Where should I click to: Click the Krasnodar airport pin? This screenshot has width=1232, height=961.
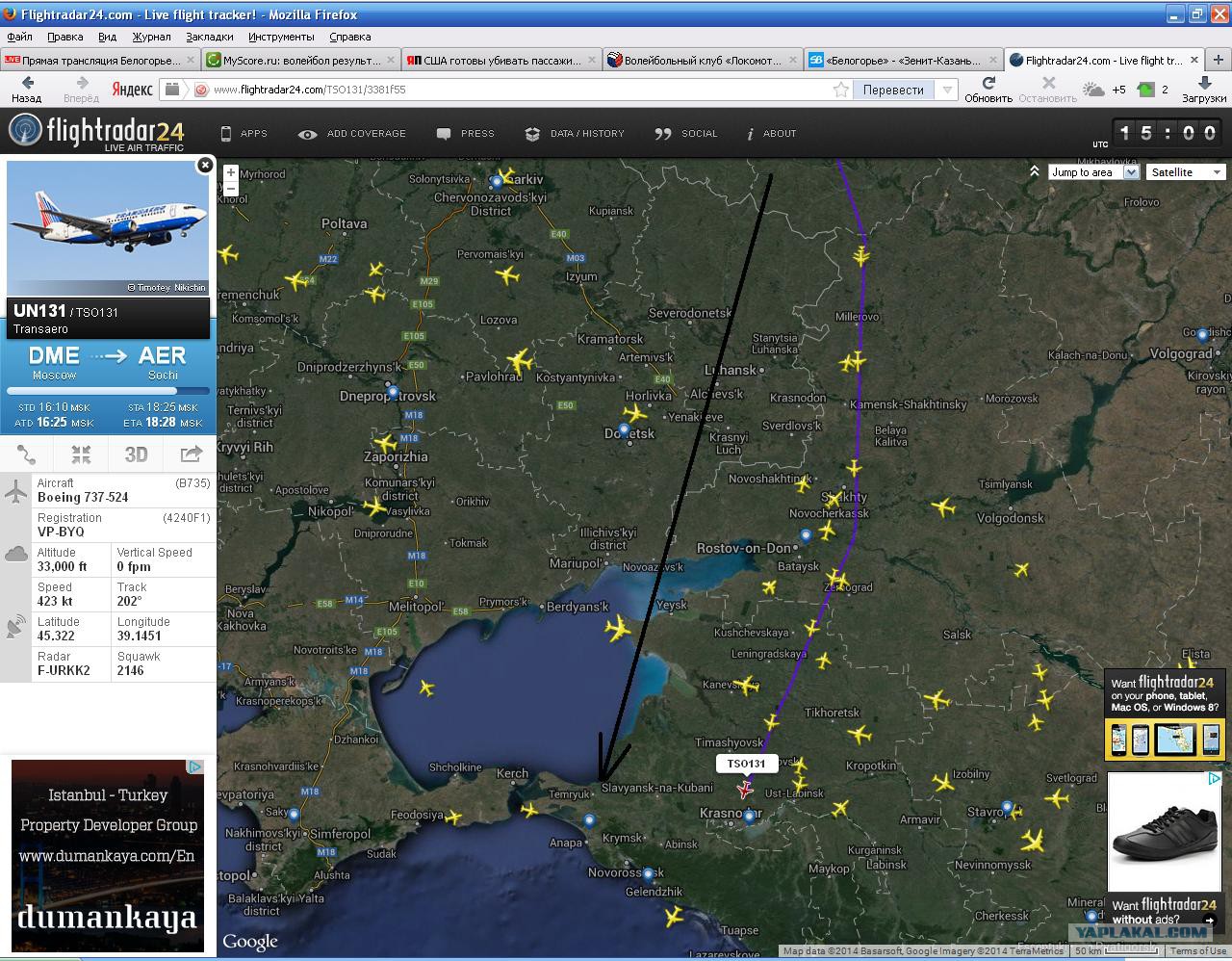(x=749, y=818)
